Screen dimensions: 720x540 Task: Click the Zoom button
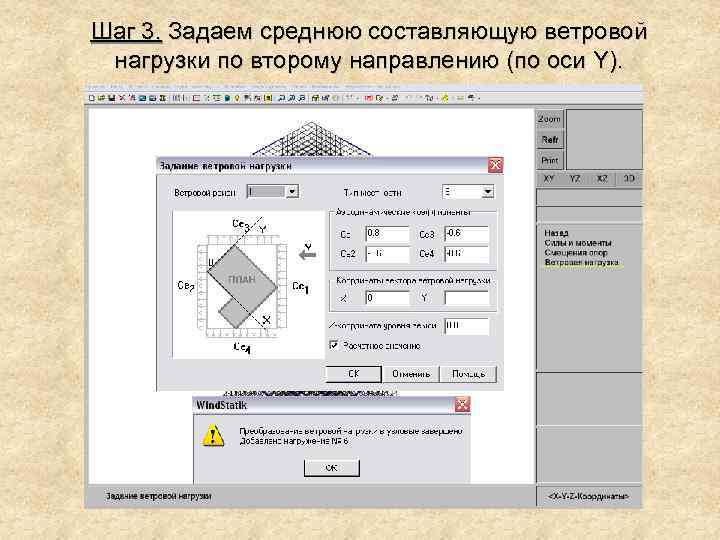coord(549,119)
